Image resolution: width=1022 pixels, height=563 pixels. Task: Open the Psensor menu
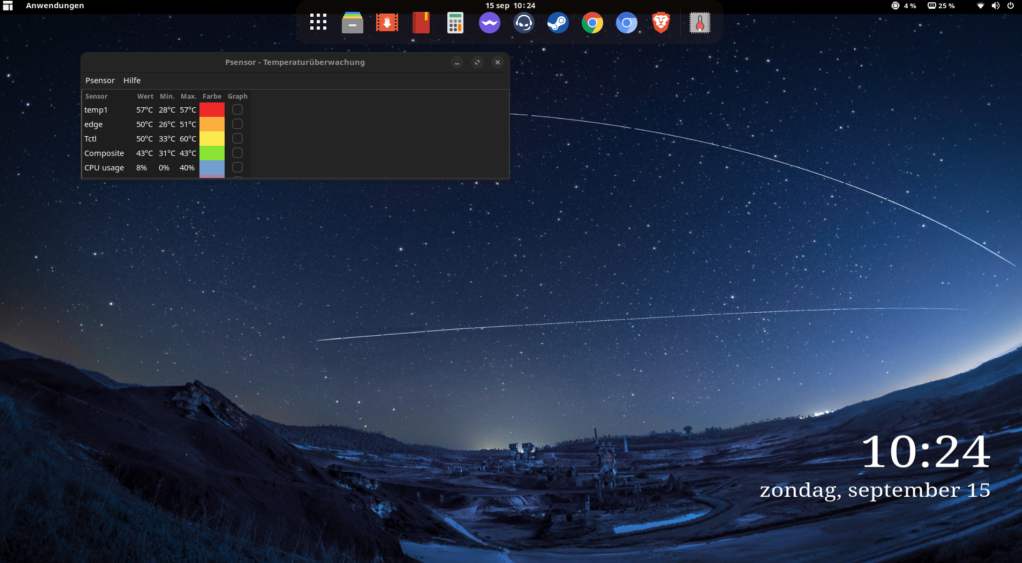[x=100, y=80]
